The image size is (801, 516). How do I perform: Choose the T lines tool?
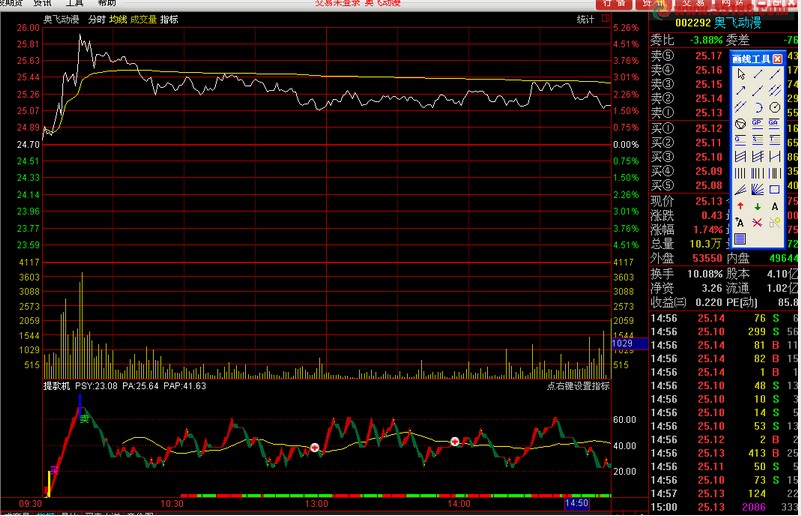[774, 139]
